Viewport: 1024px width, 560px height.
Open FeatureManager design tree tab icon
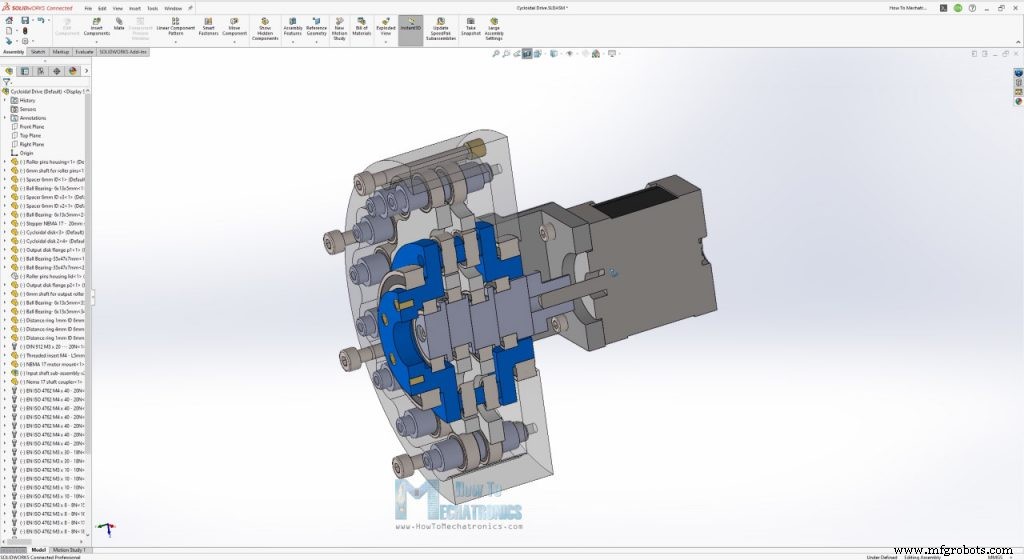tap(9, 70)
